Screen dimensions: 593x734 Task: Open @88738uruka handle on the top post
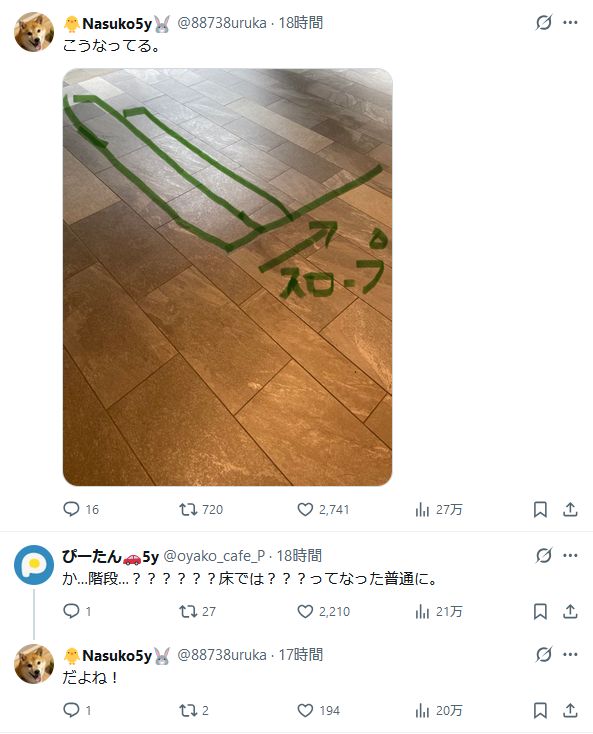pos(221,23)
